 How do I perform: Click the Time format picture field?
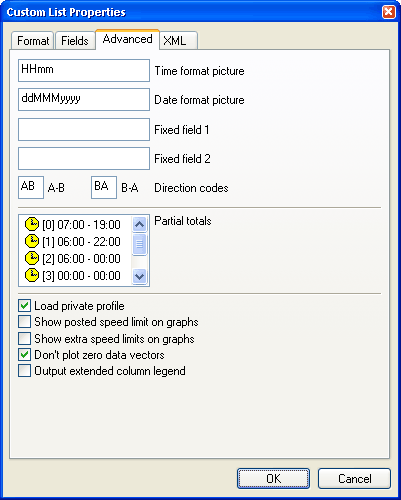pyautogui.click(x=84, y=70)
